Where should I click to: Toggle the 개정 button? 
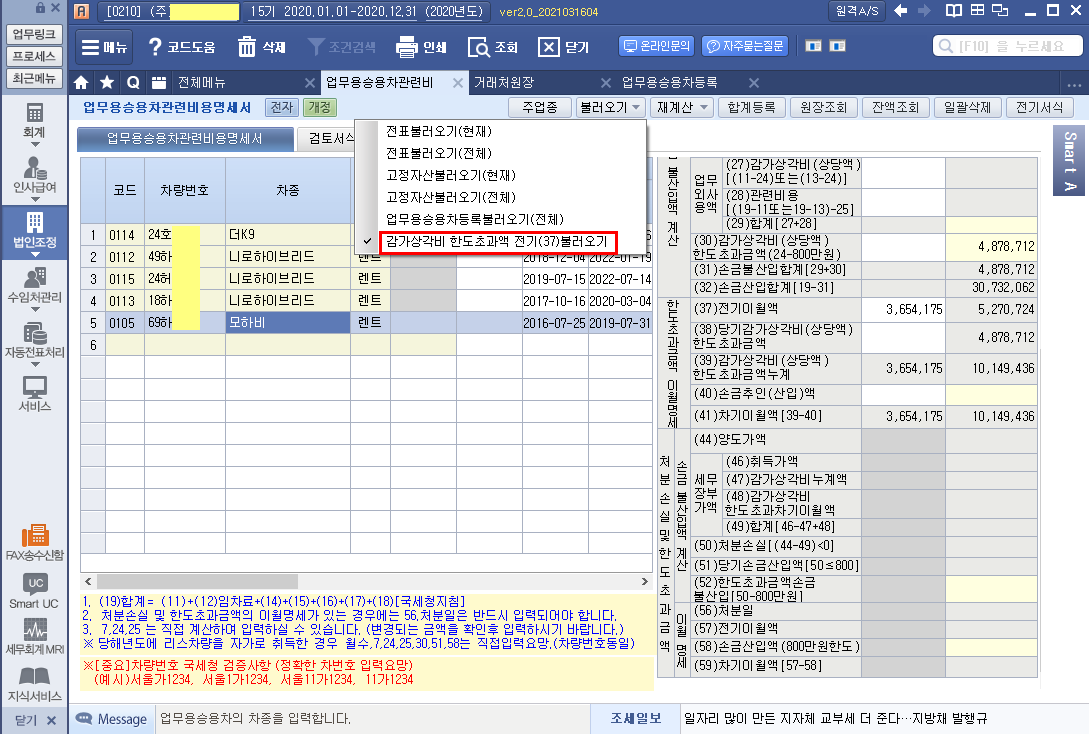(320, 107)
